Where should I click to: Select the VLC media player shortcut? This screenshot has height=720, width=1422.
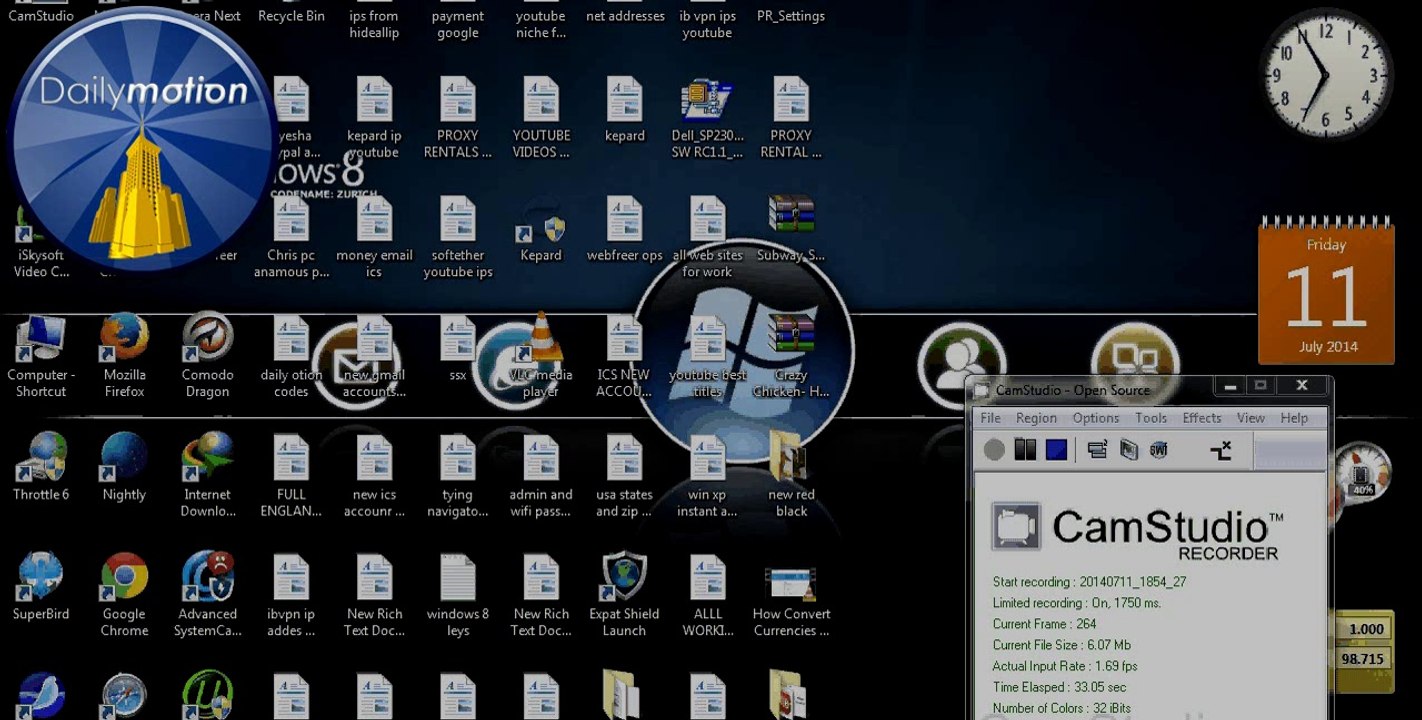541,357
